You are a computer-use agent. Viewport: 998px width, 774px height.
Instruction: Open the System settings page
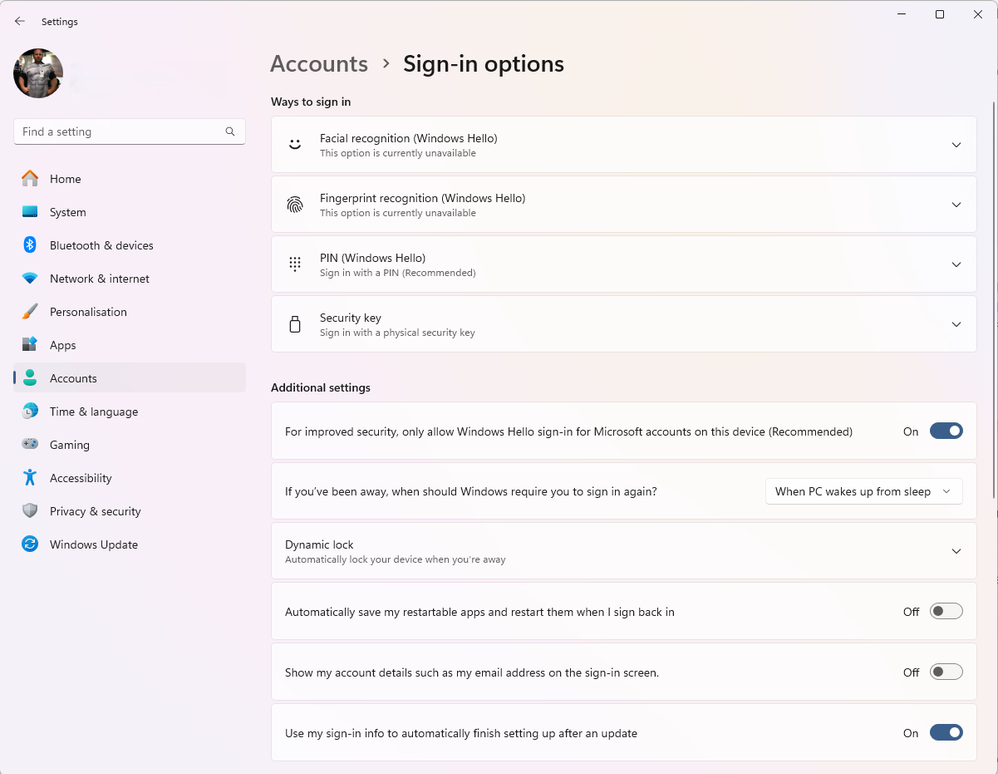[67, 212]
